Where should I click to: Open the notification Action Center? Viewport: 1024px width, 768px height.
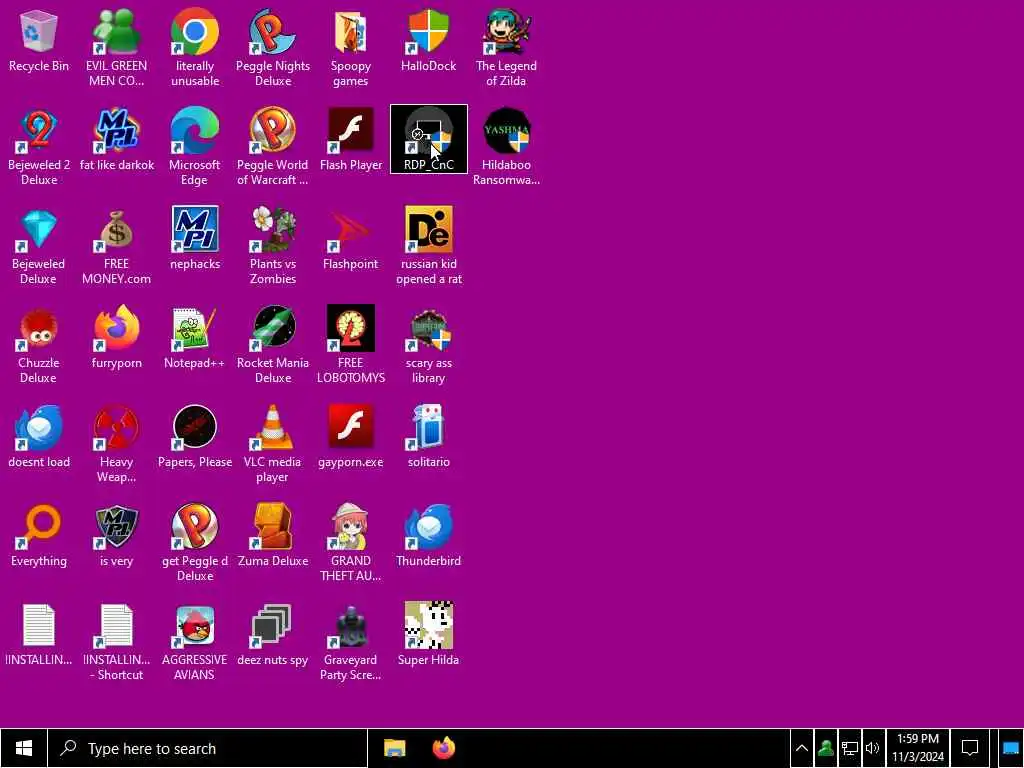coord(970,748)
